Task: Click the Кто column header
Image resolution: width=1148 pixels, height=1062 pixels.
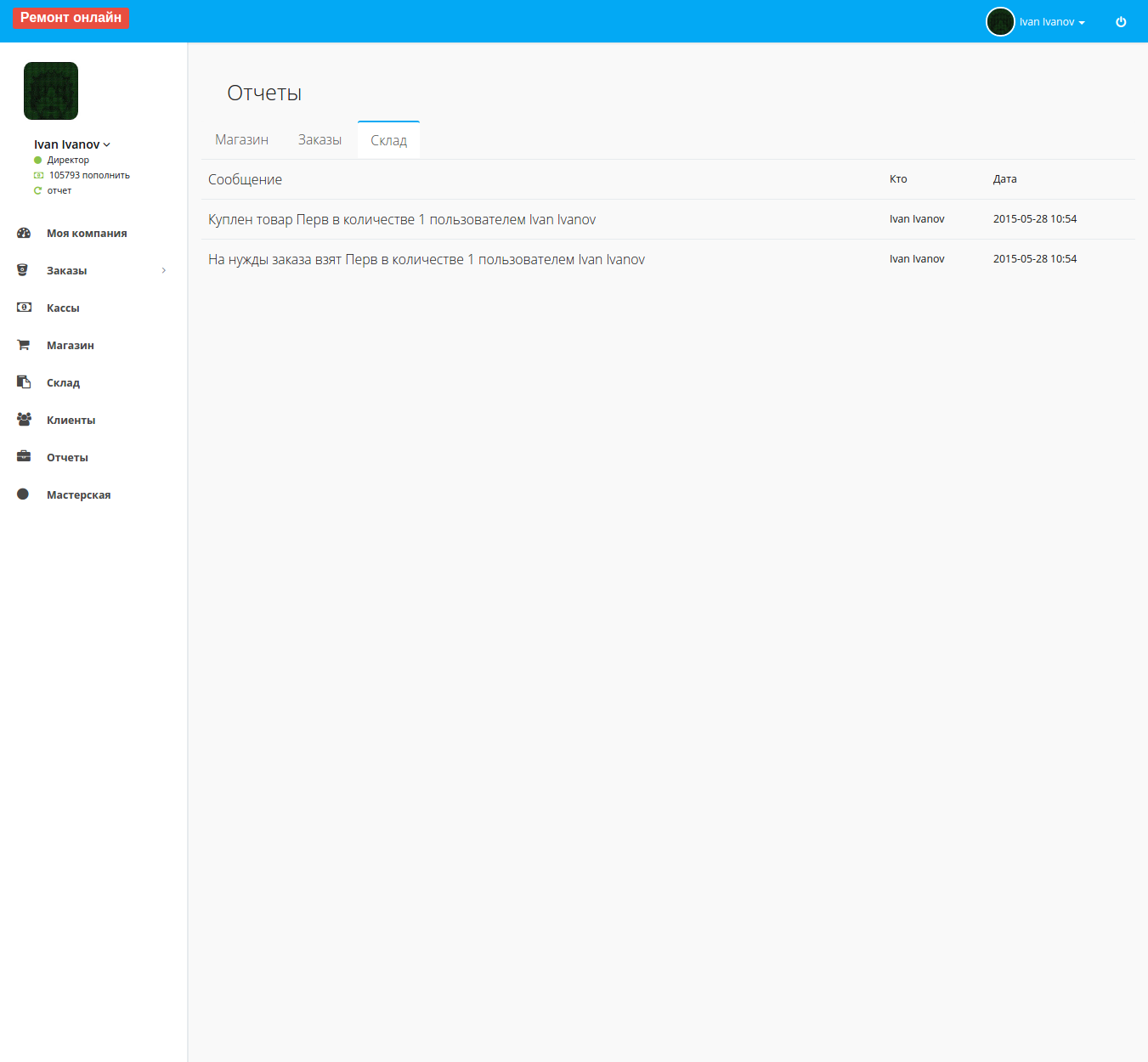Action: pos(898,179)
